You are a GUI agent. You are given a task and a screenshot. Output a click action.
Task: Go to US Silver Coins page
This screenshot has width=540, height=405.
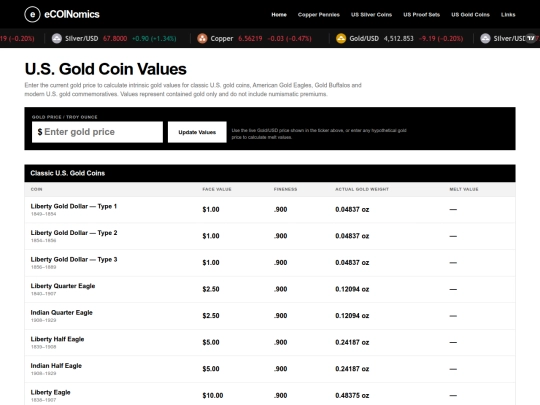click(371, 14)
